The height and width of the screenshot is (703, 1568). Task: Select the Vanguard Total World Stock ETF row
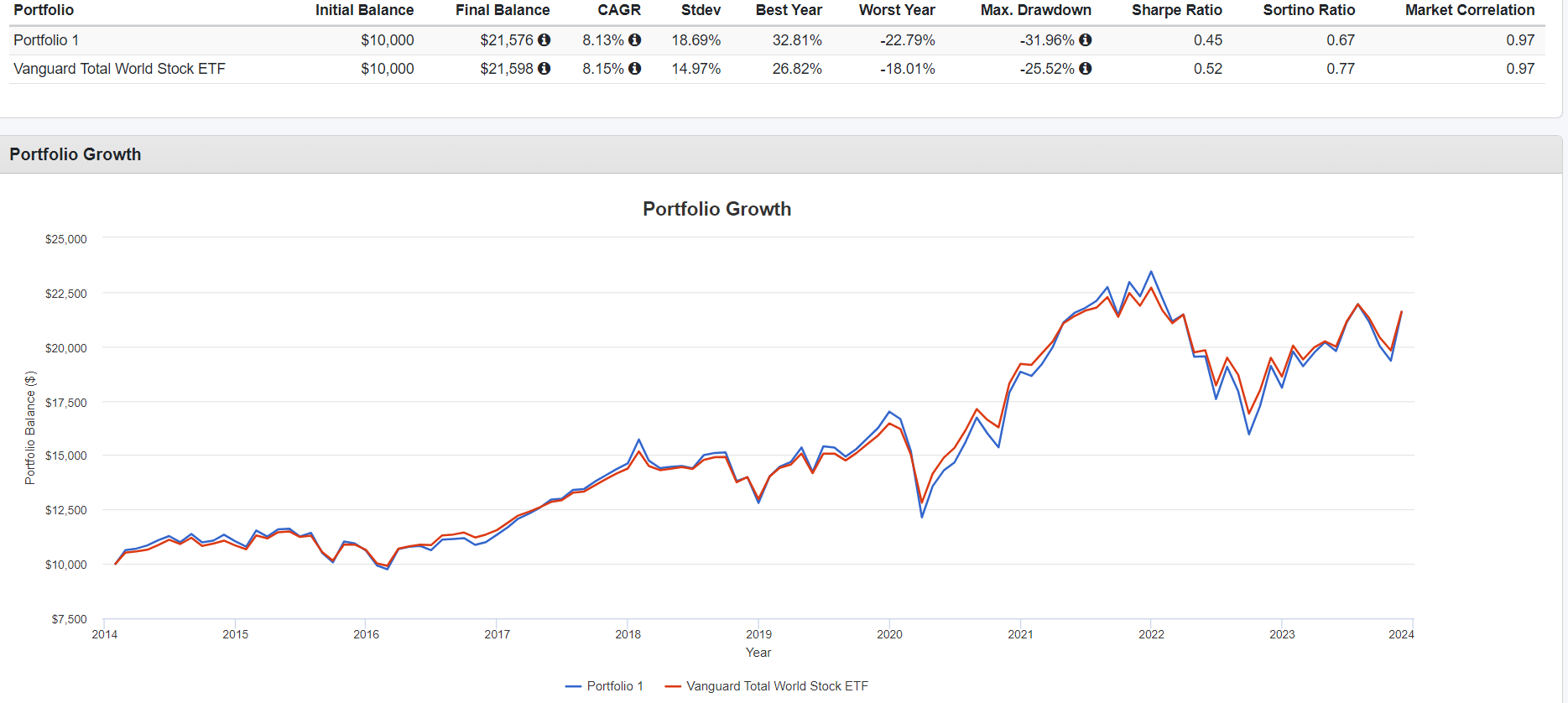[119, 69]
